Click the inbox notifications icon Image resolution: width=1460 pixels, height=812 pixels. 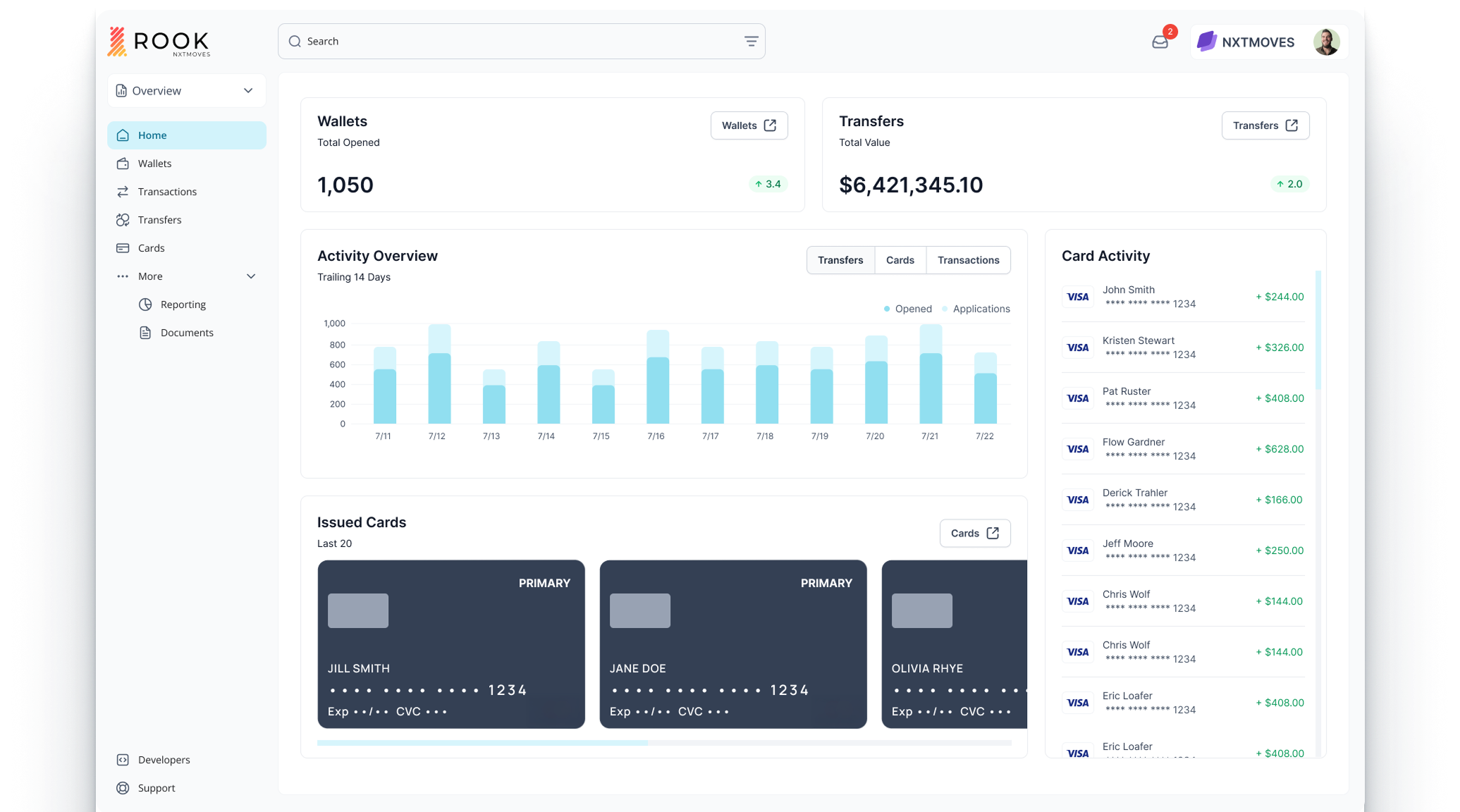pyautogui.click(x=1160, y=42)
